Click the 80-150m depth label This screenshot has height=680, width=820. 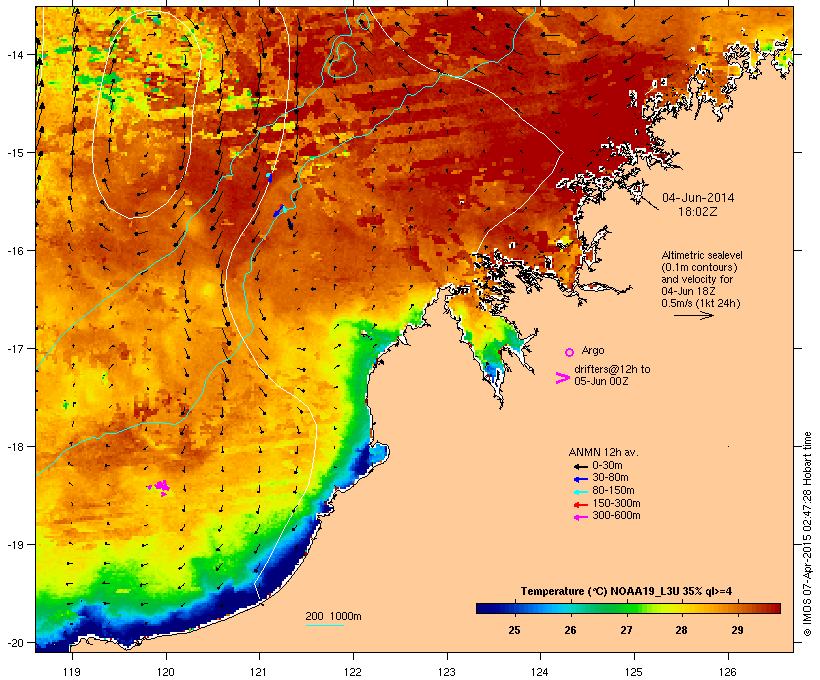click(x=613, y=491)
